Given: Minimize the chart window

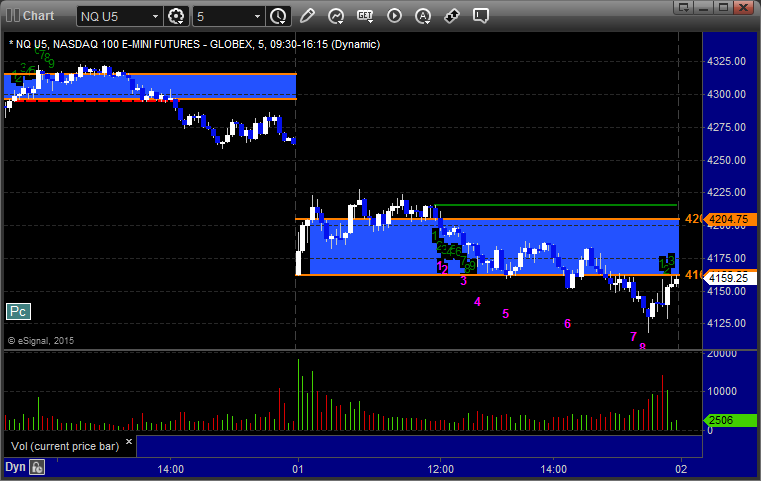Looking at the screenshot, I should [x=703, y=7].
